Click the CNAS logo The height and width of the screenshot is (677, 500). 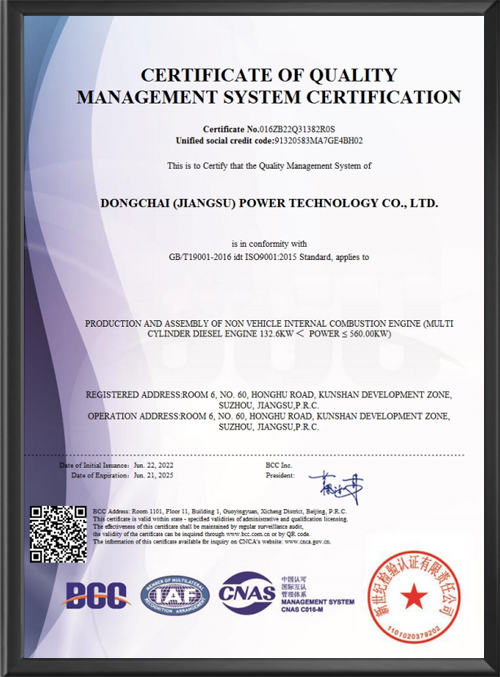pyautogui.click(x=247, y=593)
